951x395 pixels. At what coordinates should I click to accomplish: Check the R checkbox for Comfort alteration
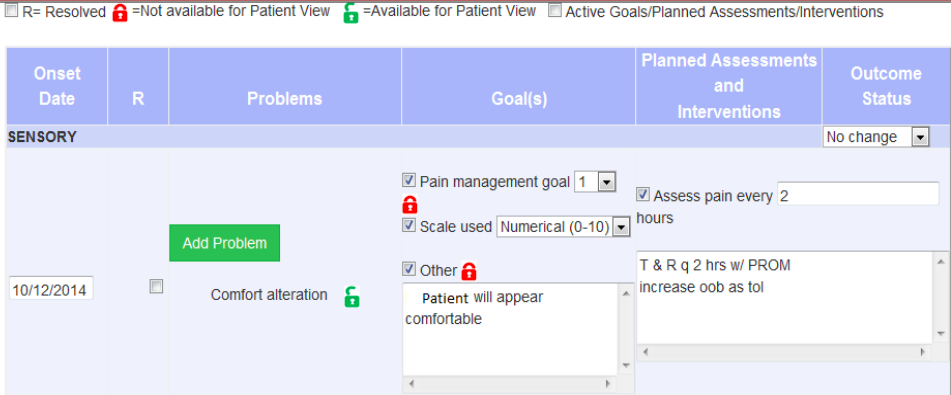156,287
